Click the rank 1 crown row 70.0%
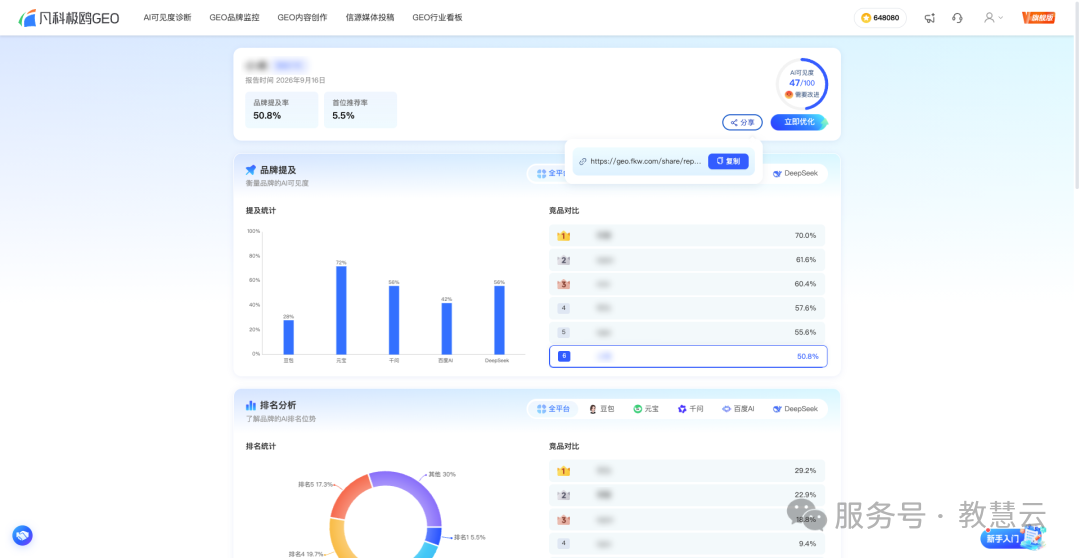Viewport: 1080px width, 558px height. click(687, 236)
